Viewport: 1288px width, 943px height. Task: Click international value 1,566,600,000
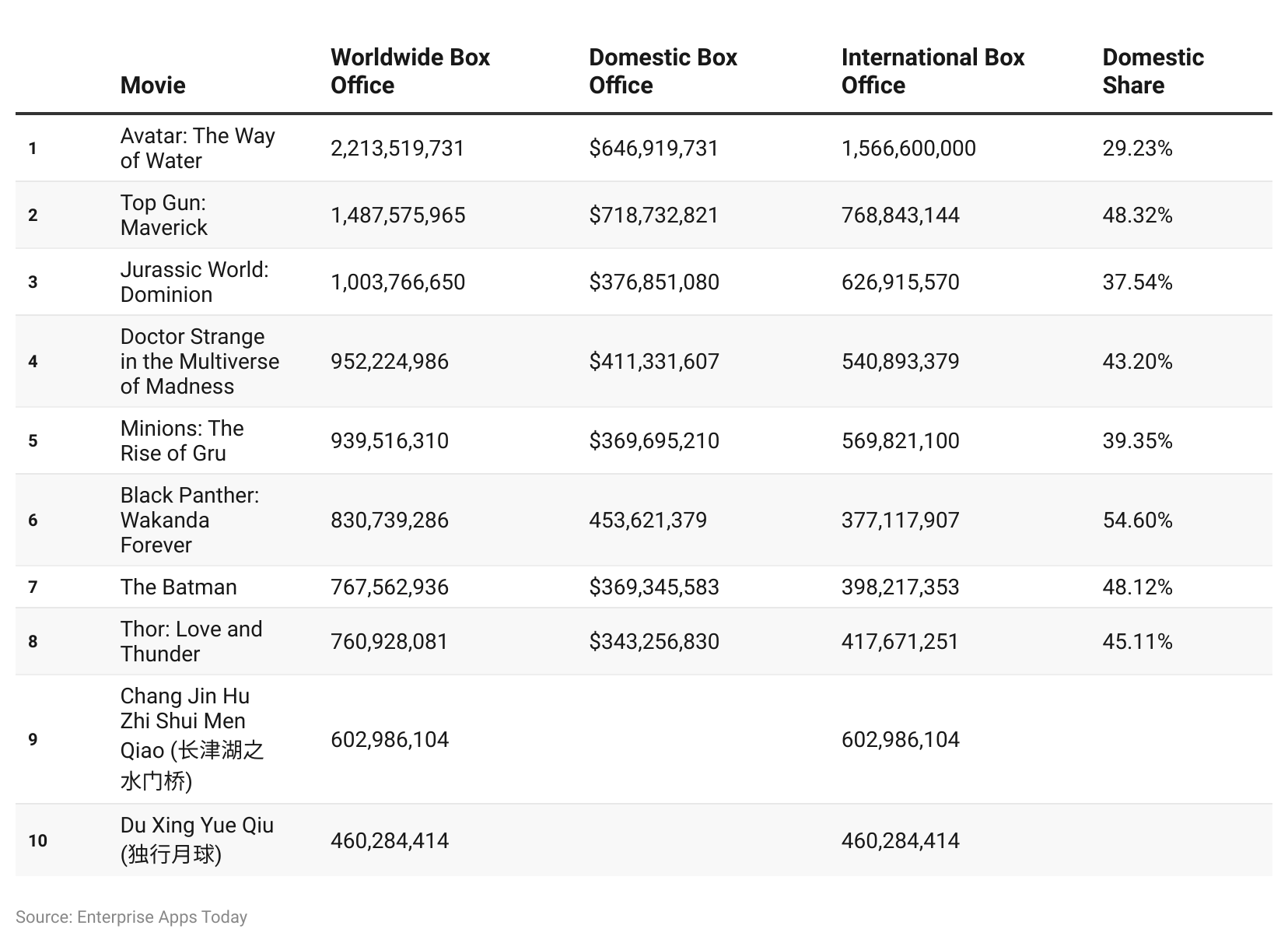point(908,148)
